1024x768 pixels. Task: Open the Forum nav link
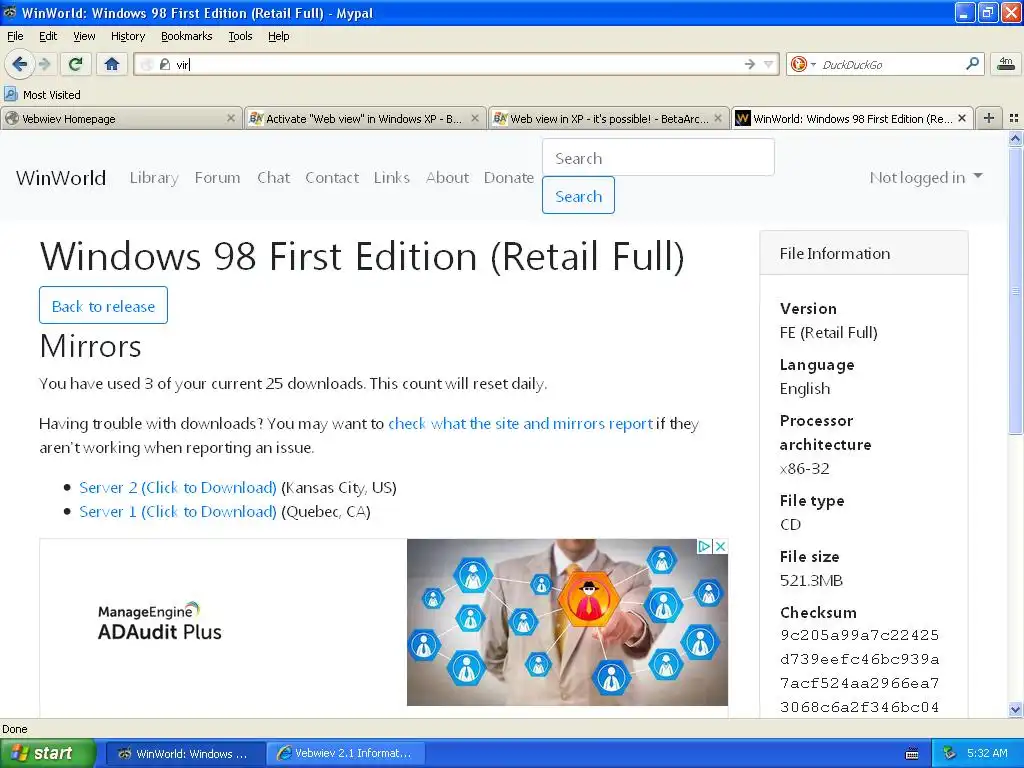point(217,178)
